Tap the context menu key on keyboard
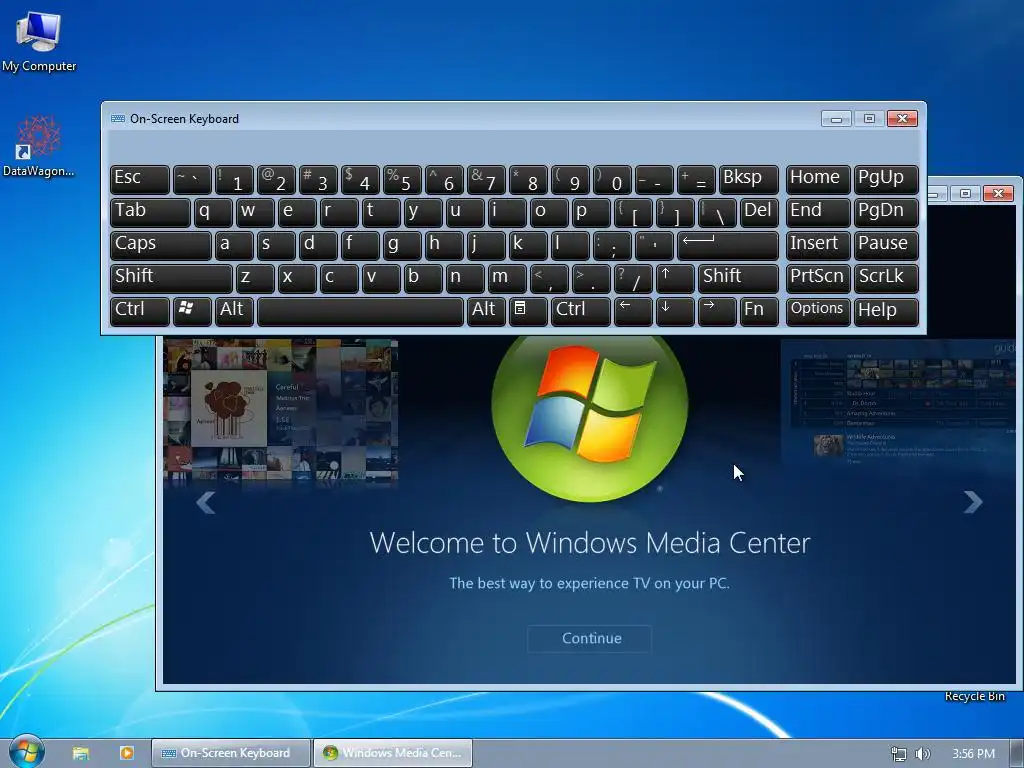The image size is (1024, 768). click(528, 311)
